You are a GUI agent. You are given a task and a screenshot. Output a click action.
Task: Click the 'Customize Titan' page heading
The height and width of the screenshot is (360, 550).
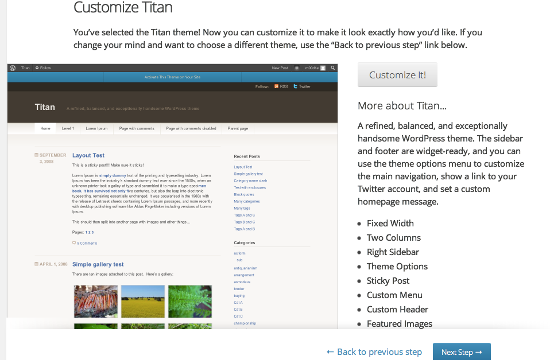click(x=123, y=7)
